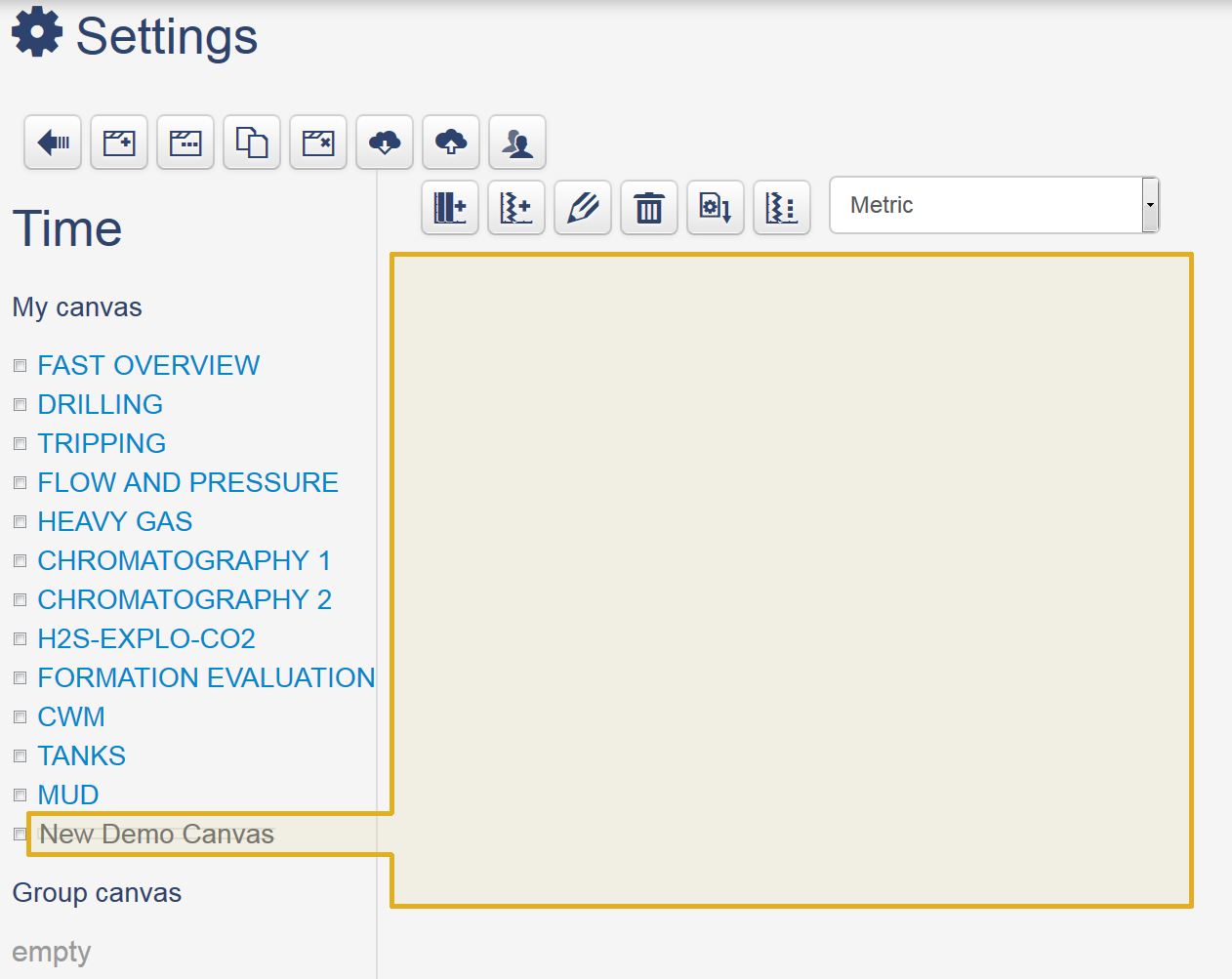Click the trash delete icon

tap(648, 207)
